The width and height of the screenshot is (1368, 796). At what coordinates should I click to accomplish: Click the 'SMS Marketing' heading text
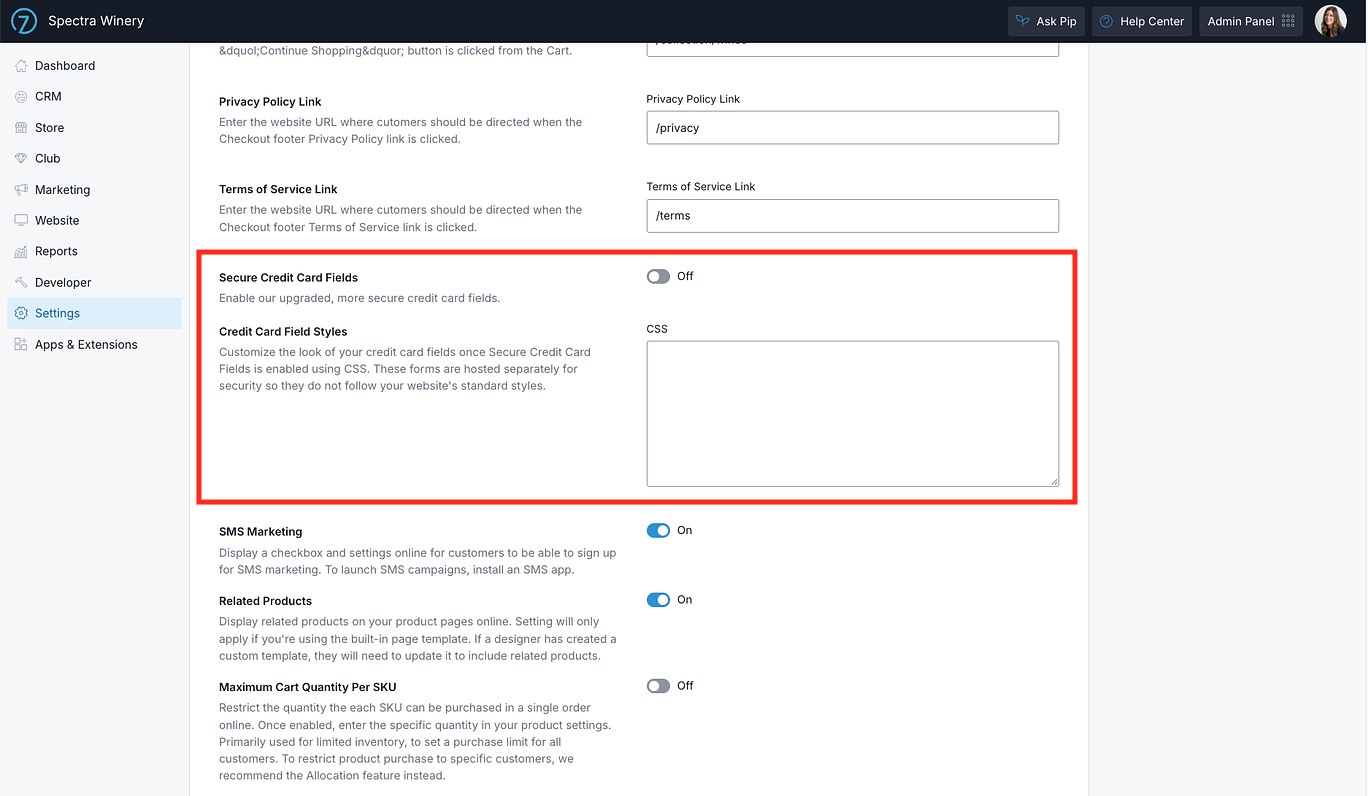click(260, 532)
